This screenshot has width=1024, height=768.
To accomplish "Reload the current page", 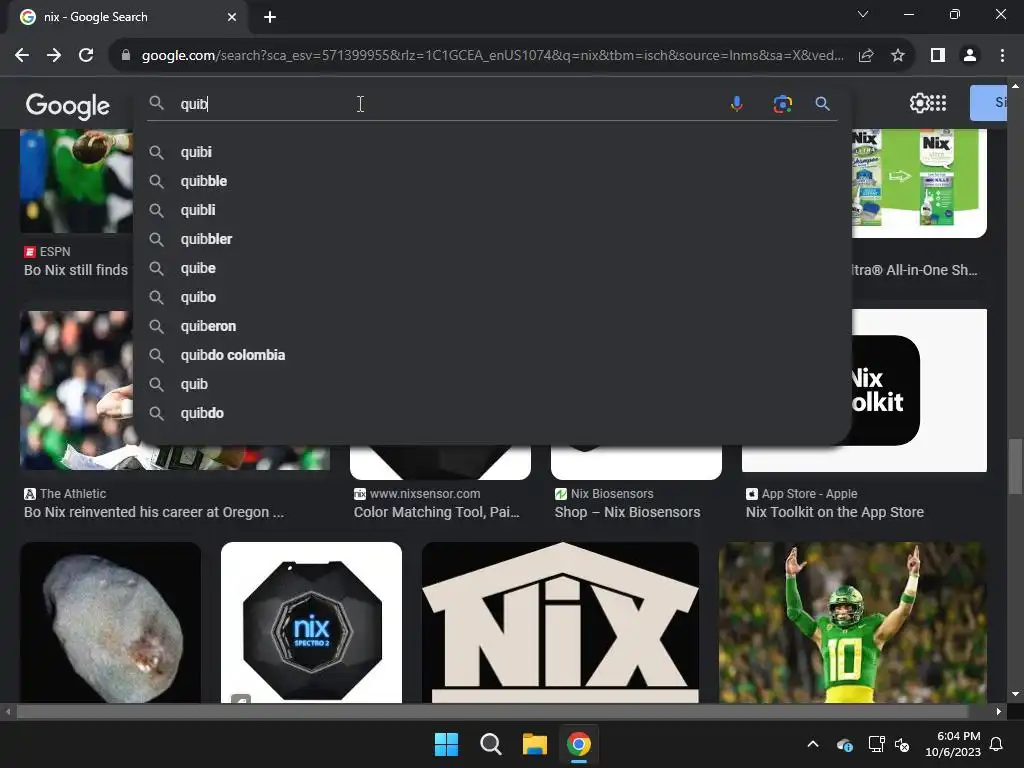I will point(86,56).
